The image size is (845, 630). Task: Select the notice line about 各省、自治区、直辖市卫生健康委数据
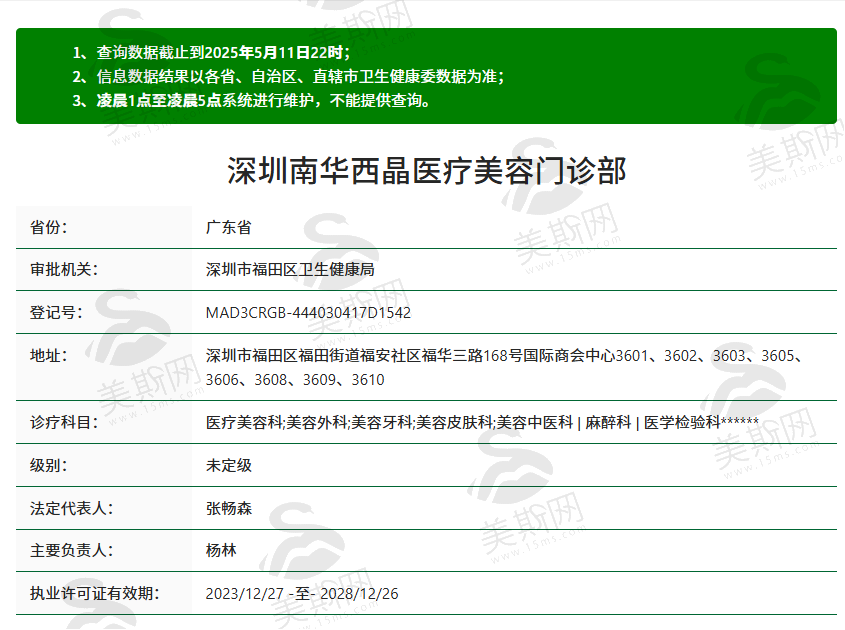(288, 77)
